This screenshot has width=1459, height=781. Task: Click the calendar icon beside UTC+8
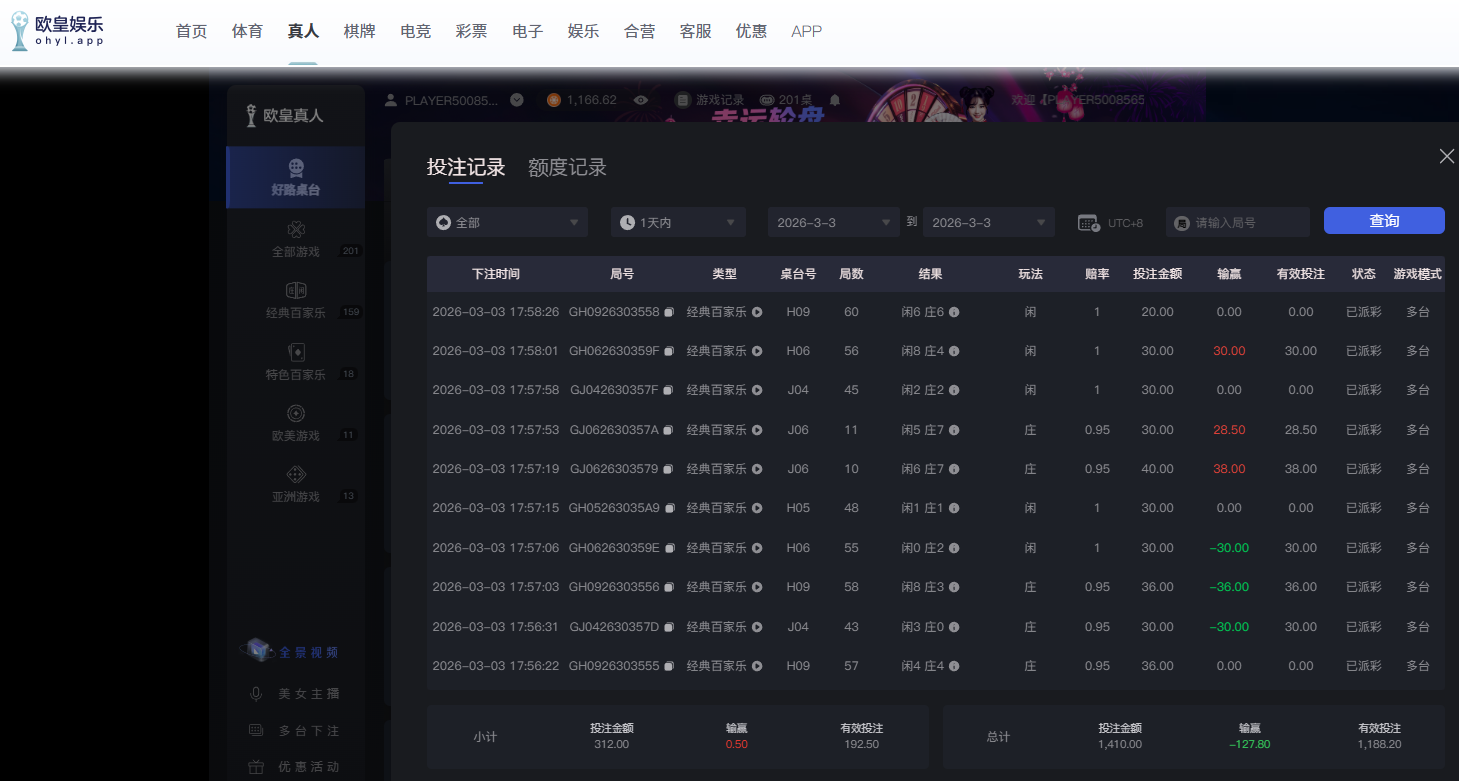click(x=1089, y=223)
